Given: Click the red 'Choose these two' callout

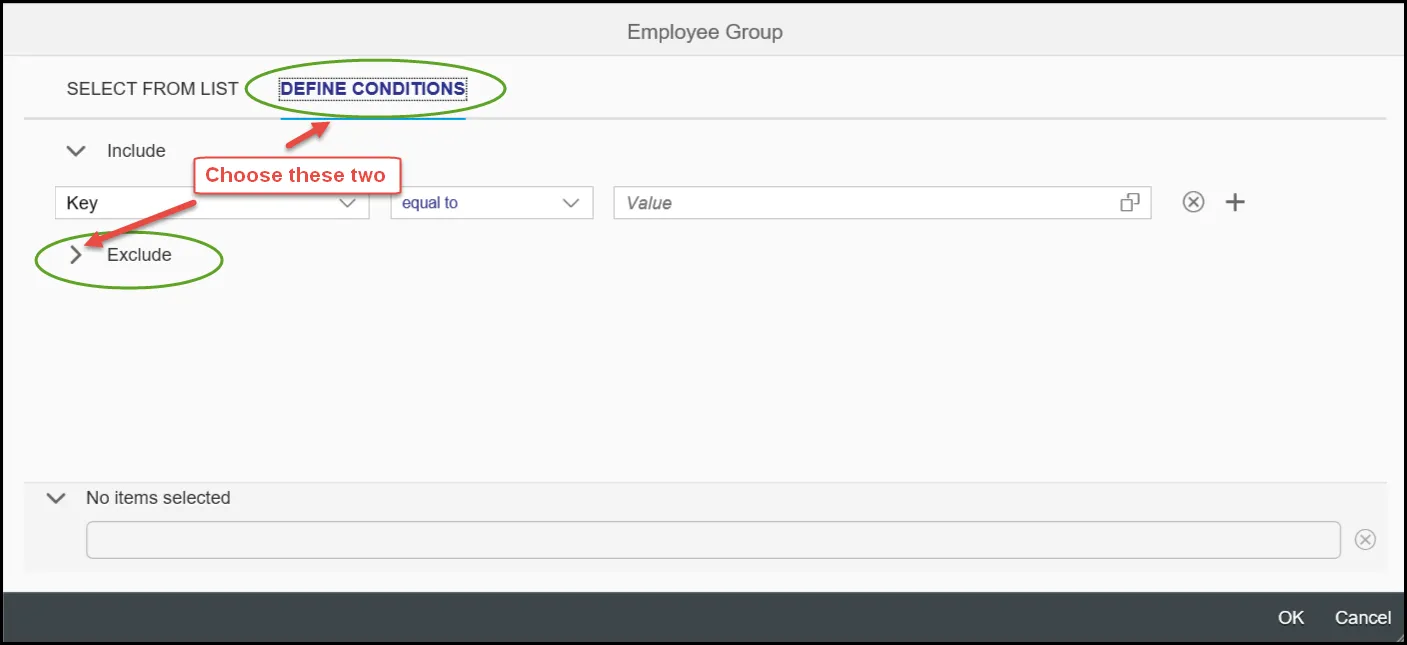Looking at the screenshot, I should point(295,176).
